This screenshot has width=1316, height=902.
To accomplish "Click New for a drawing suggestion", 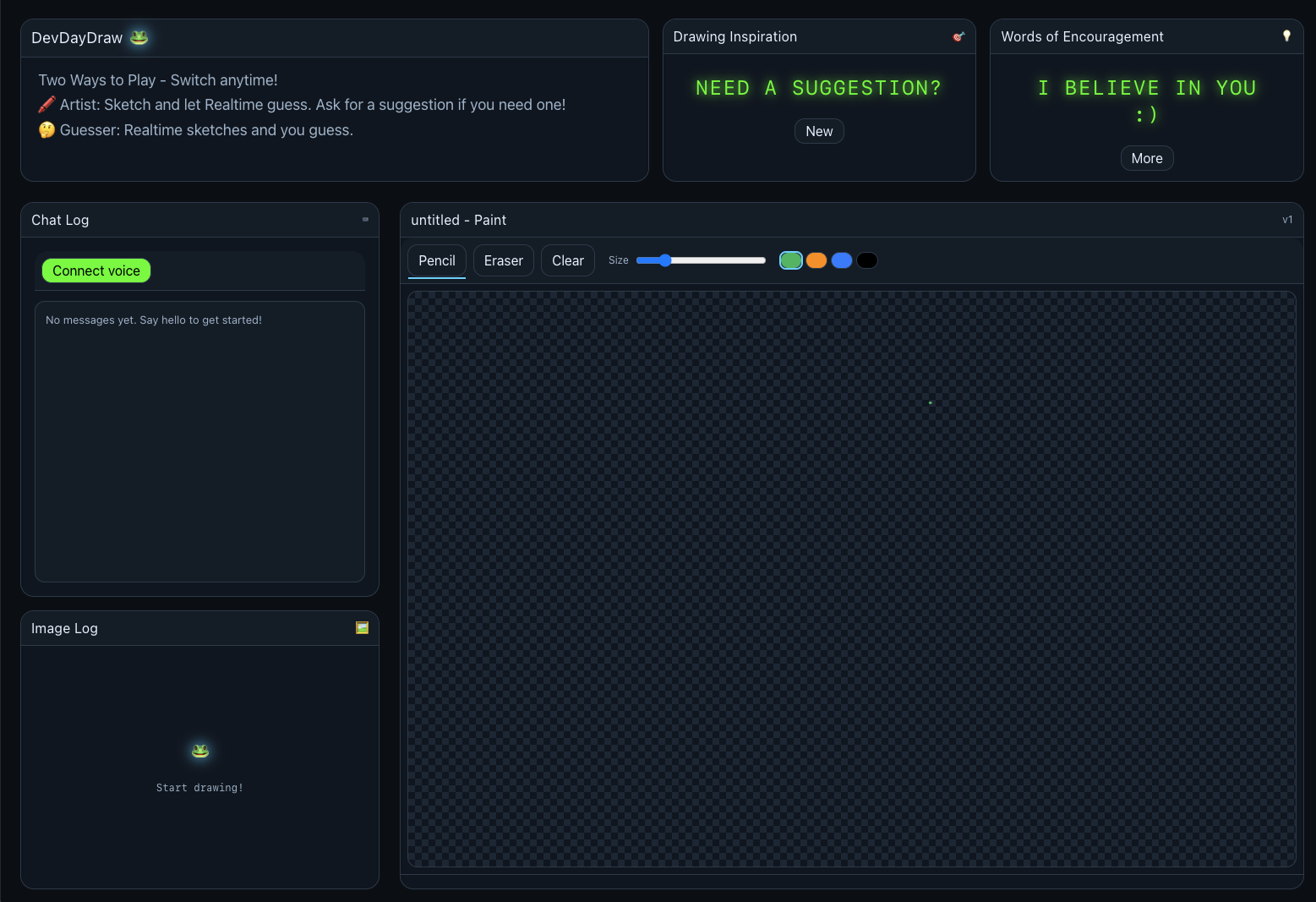I will 818,131.
